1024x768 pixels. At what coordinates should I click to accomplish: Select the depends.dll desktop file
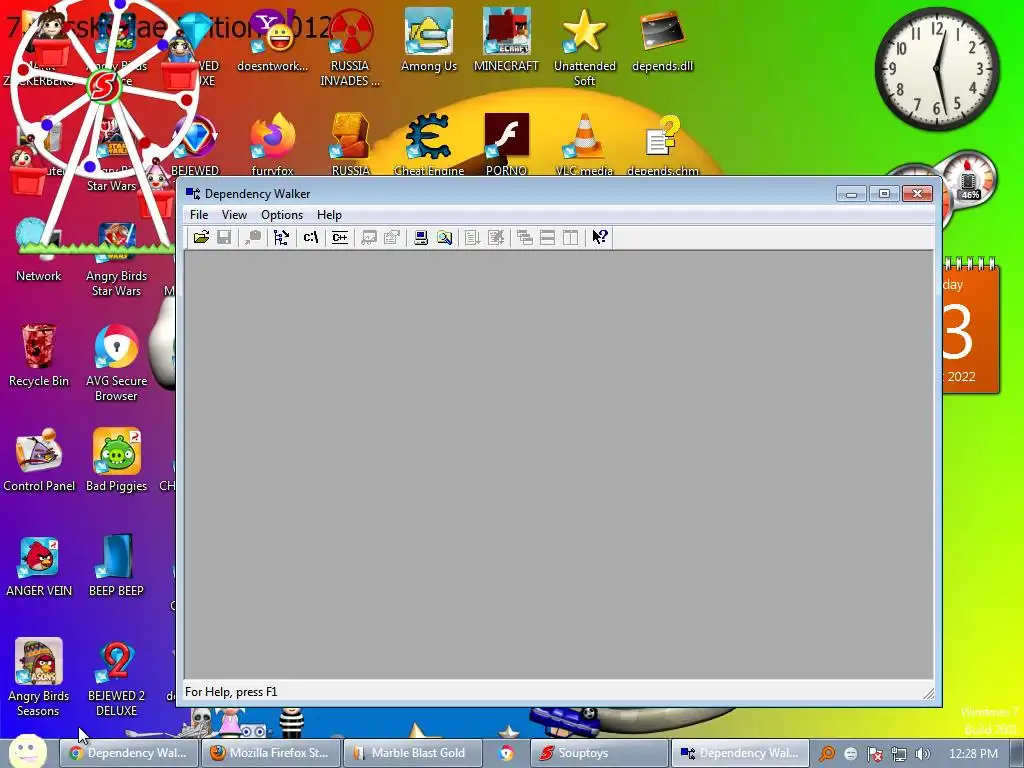click(662, 40)
